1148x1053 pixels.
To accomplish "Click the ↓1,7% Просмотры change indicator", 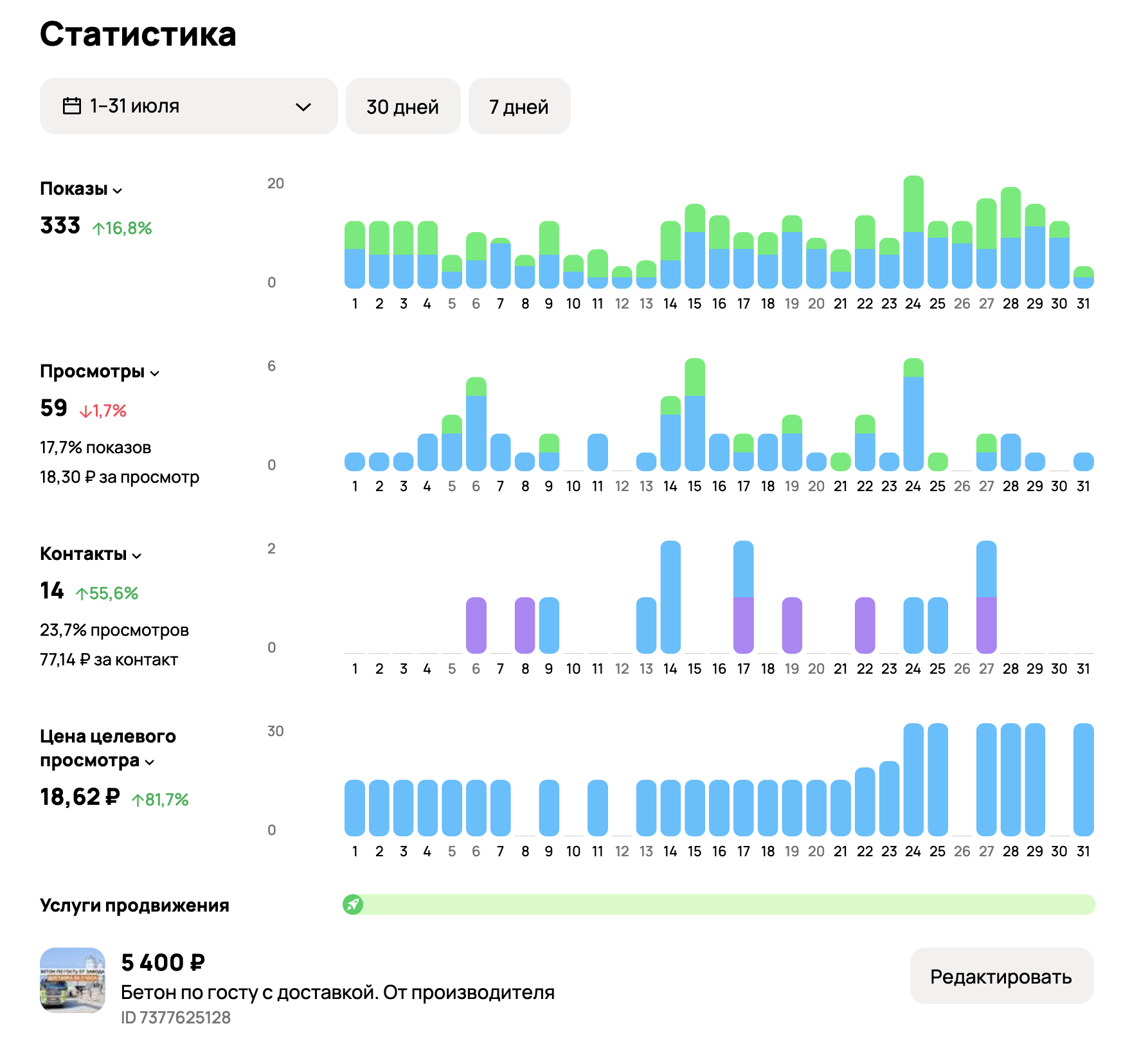I will tap(103, 411).
